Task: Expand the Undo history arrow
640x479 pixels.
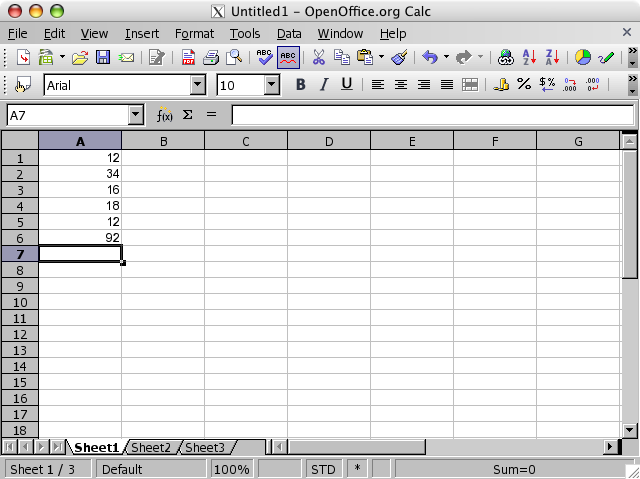Action: pos(446,57)
